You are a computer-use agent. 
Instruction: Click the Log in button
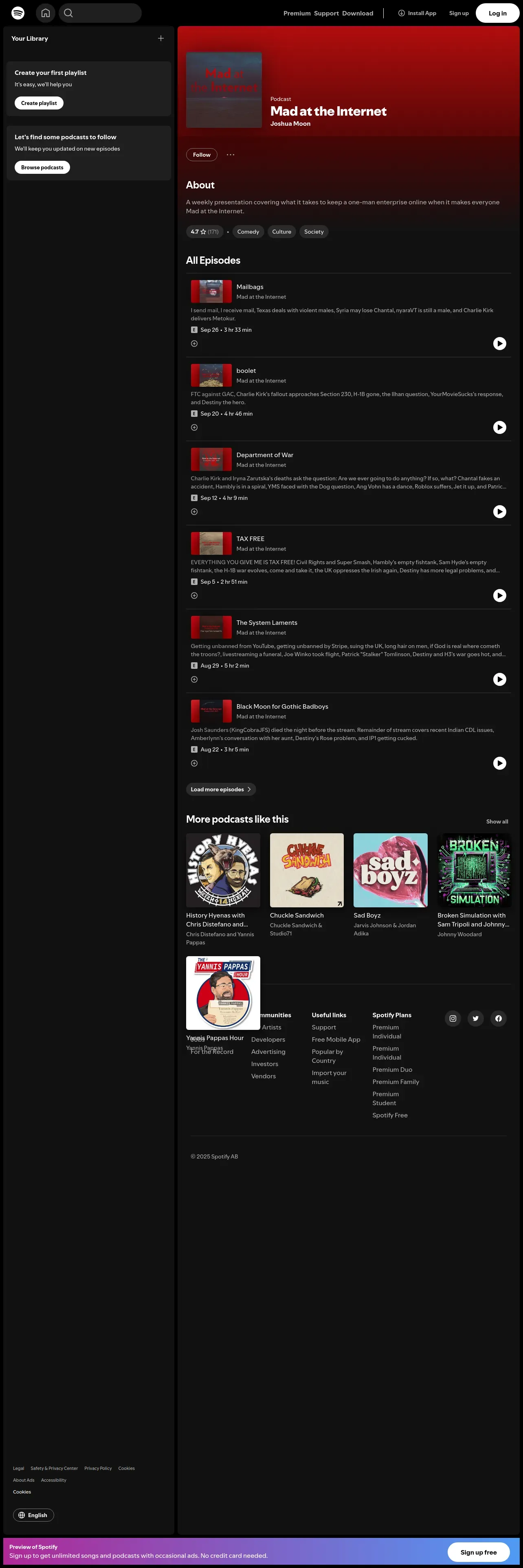[x=497, y=13]
